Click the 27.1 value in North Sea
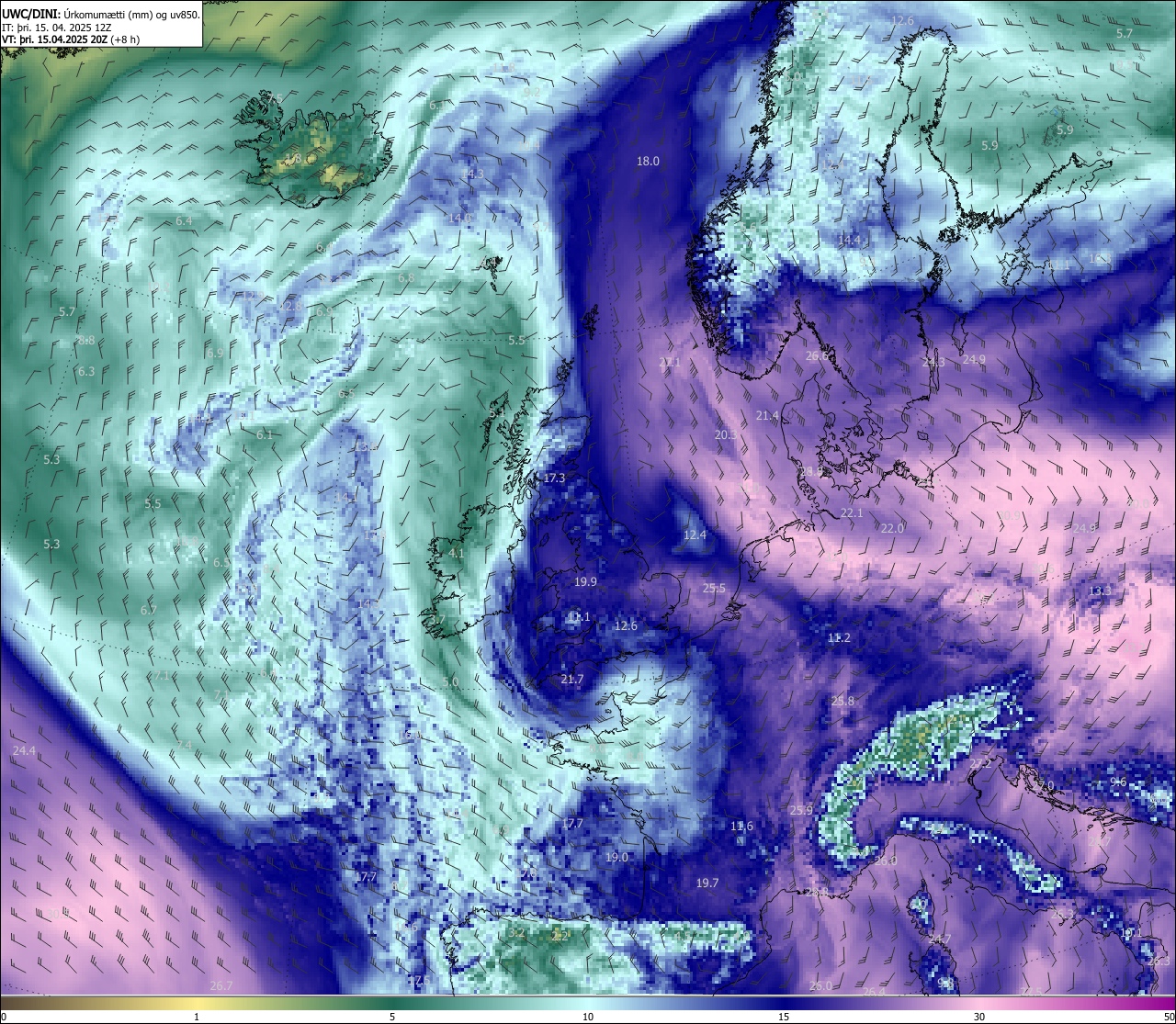1176x1024 pixels. tap(670, 363)
